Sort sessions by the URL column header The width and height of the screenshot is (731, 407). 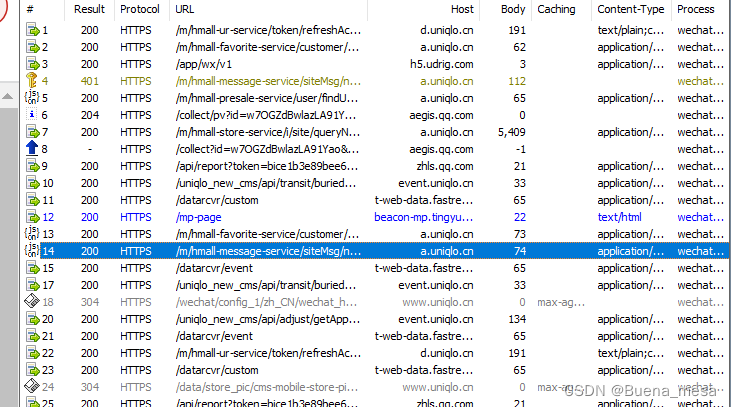point(268,9)
